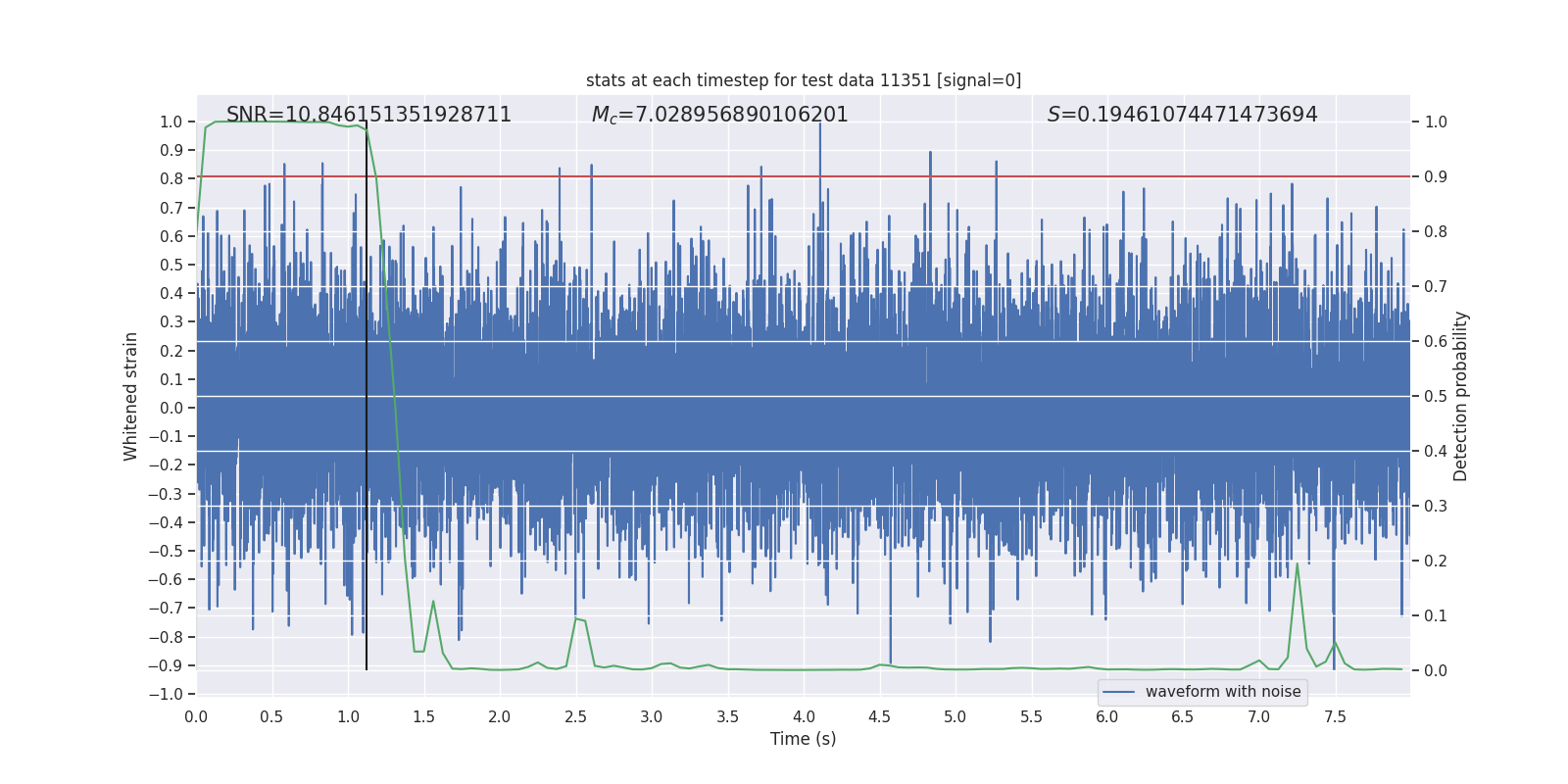Viewport: 1568px width, 784px height.
Task: Click the Detection probability tick label 0.1
Action: coord(1436,615)
